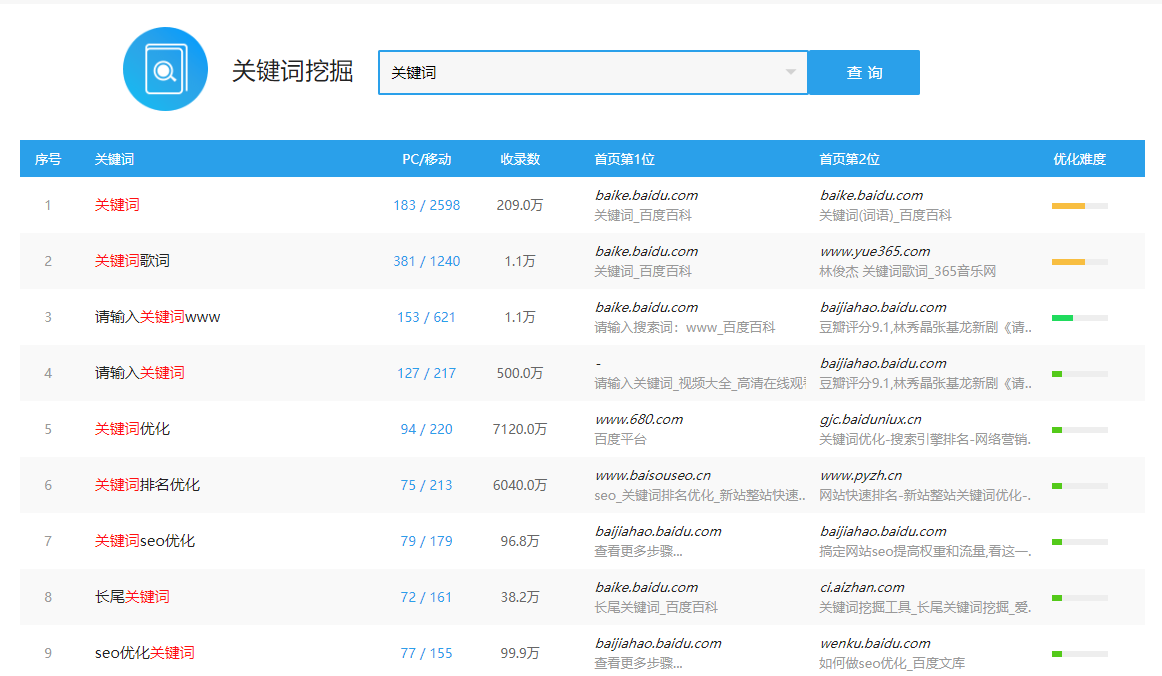The width and height of the screenshot is (1162, 676).
Task: Open 请输入关键词_视频大全 result
Action: coord(700,383)
